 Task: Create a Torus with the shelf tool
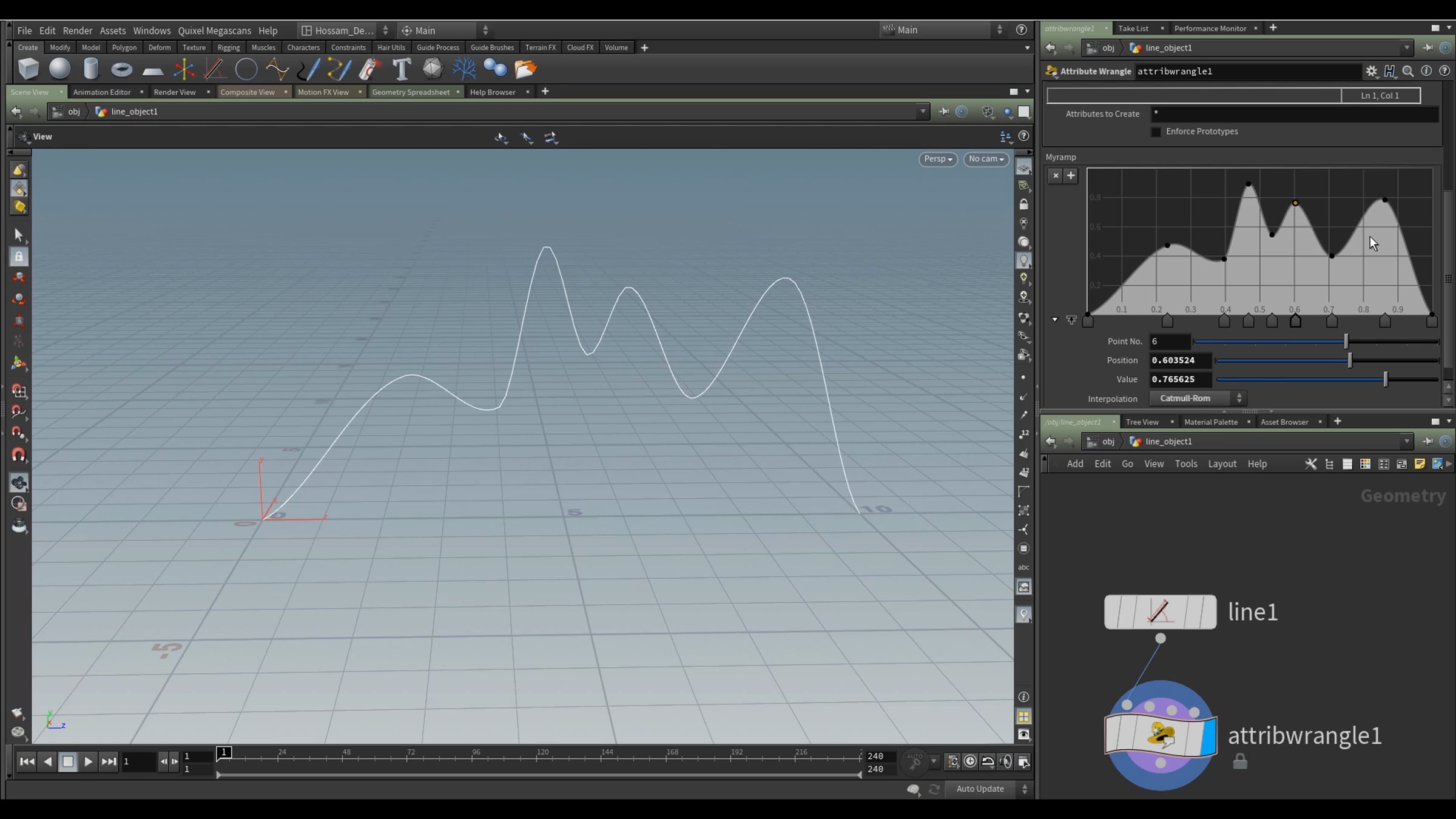click(x=121, y=69)
